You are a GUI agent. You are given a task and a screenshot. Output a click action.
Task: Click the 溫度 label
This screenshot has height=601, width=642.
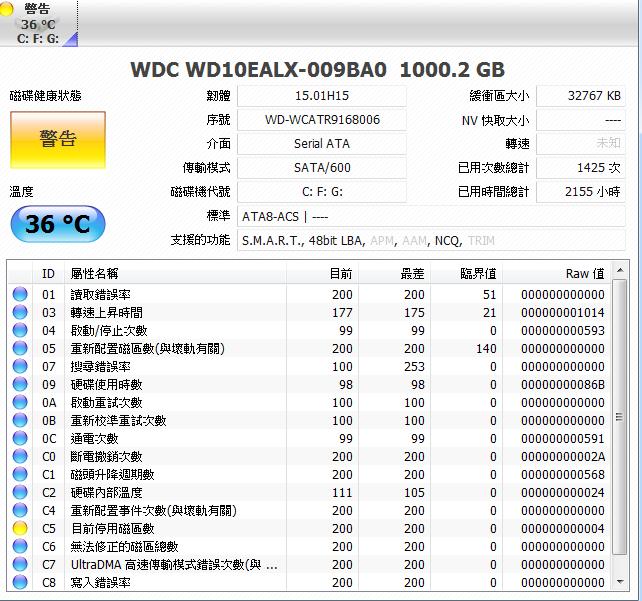22,192
